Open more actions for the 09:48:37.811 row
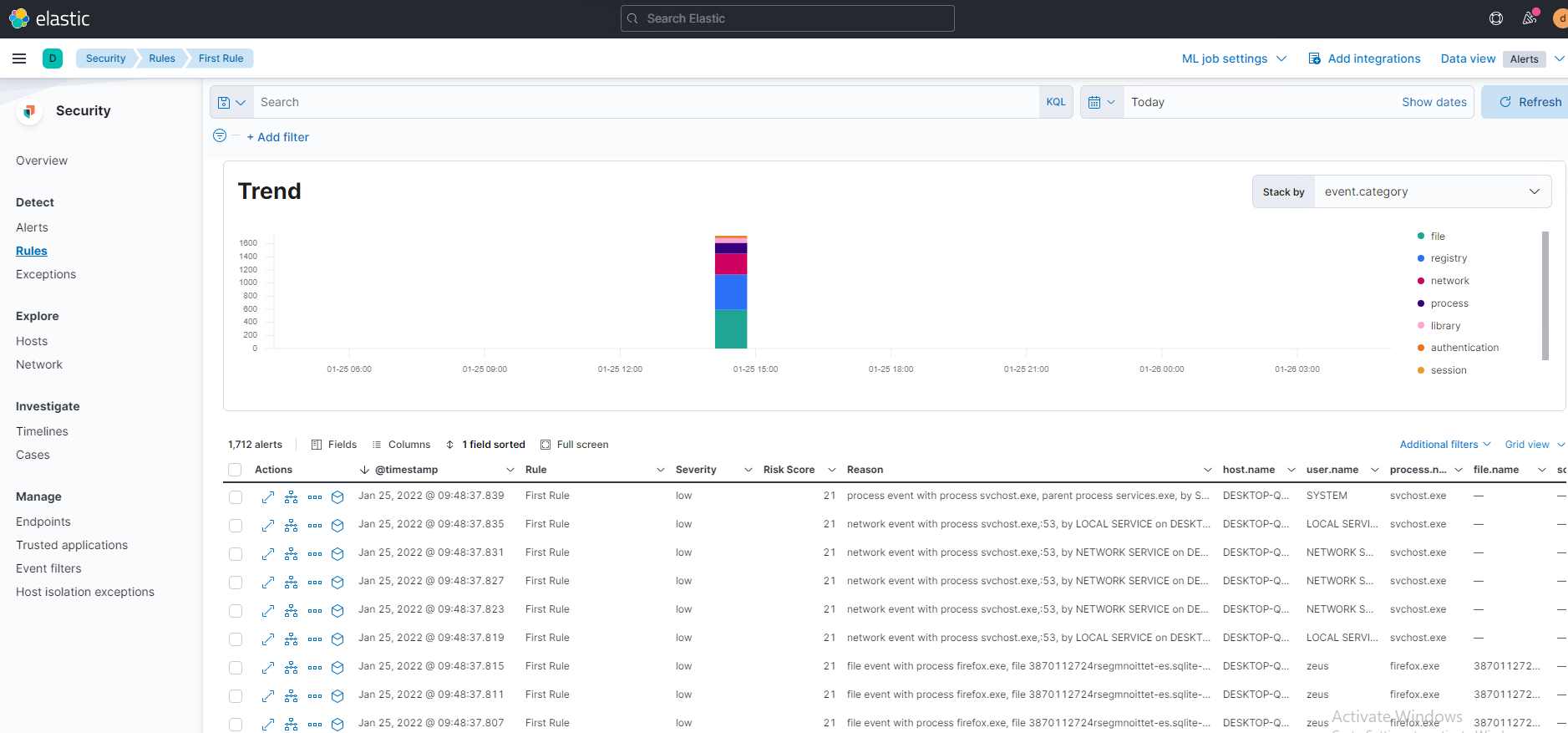Image resolution: width=1568 pixels, height=733 pixels. (x=315, y=696)
